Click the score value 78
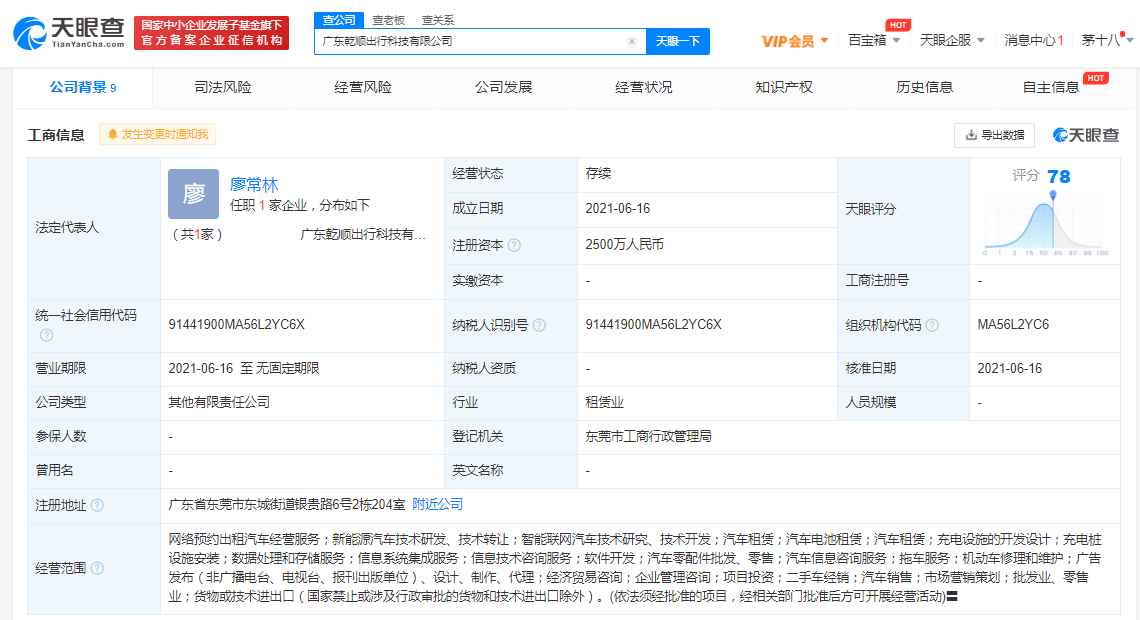This screenshot has width=1140, height=620. 1059,177
